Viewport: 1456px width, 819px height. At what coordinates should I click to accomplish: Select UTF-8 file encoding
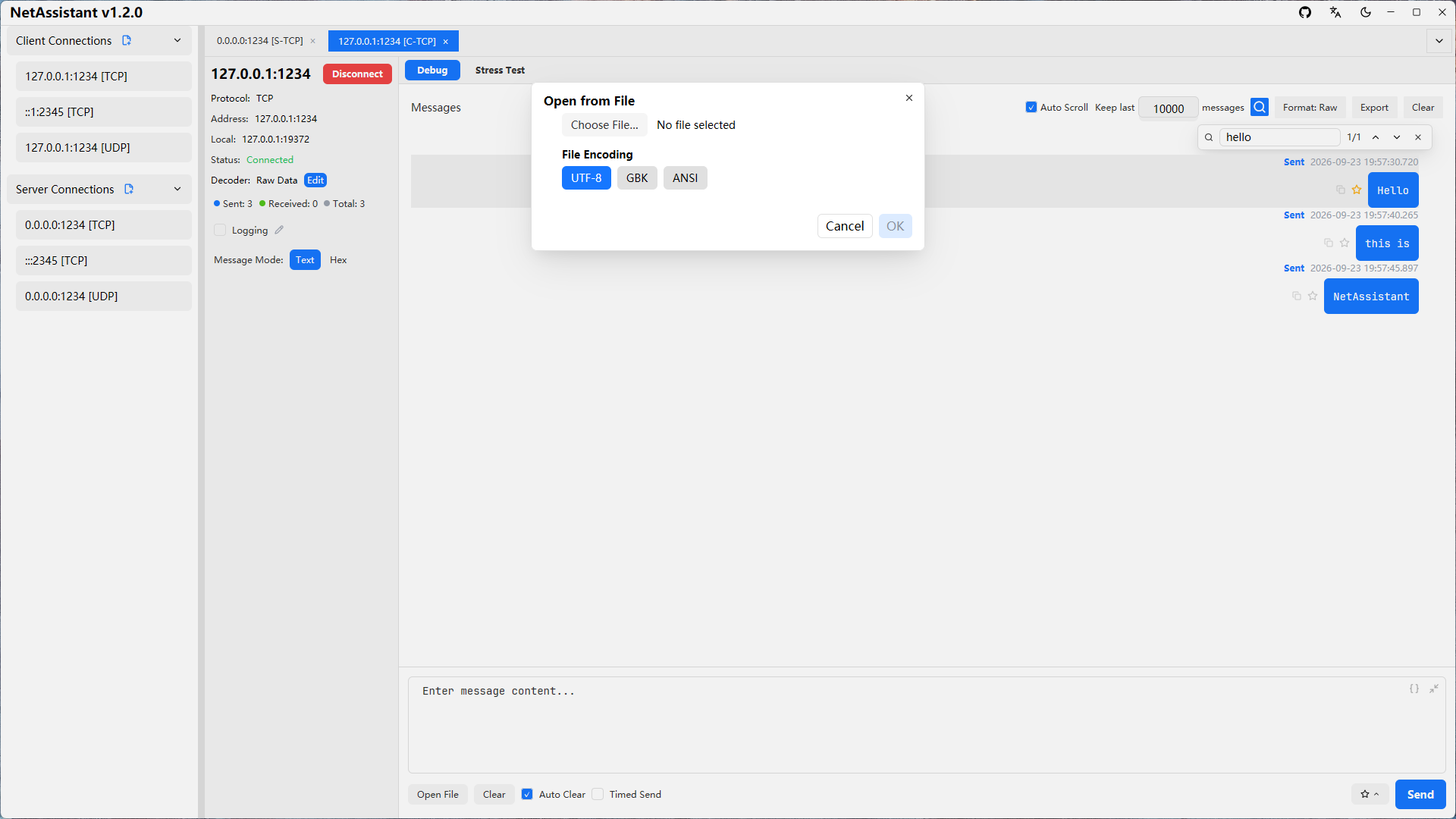pyautogui.click(x=586, y=177)
